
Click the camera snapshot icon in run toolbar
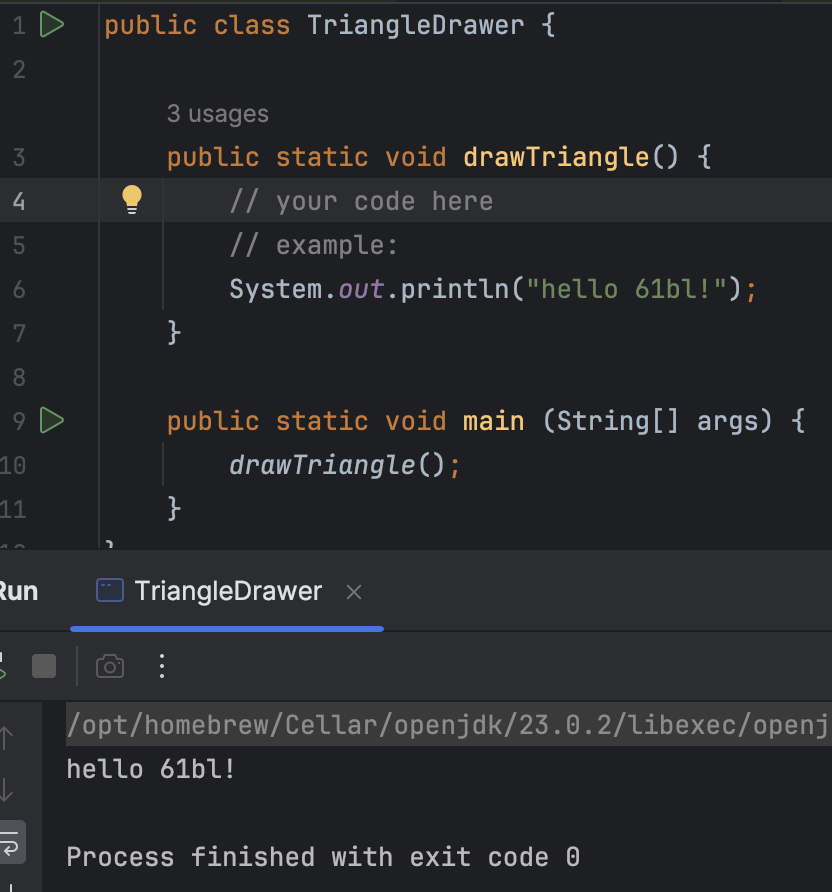110,666
